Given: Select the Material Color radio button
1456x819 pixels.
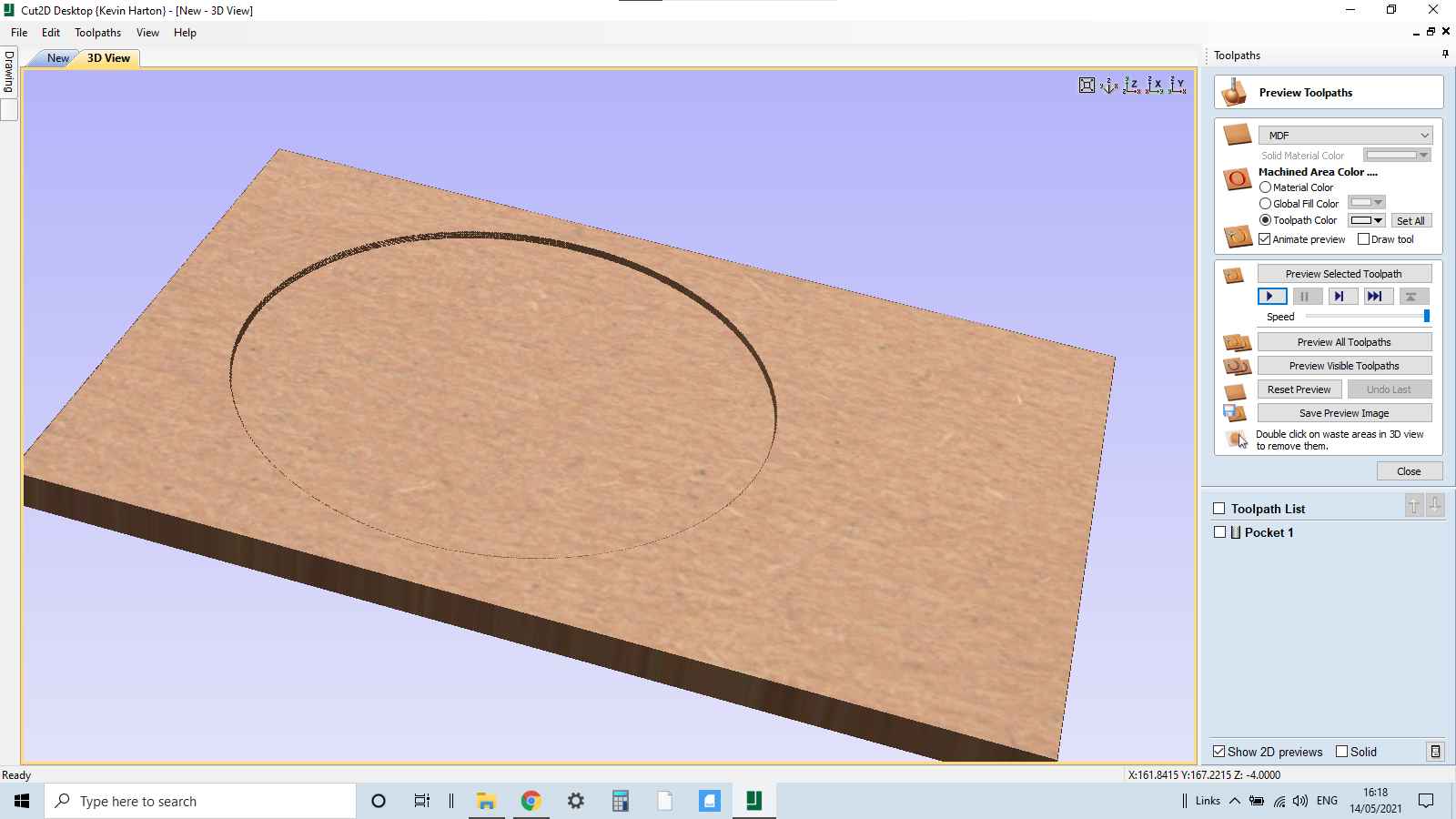Looking at the screenshot, I should [x=1265, y=187].
